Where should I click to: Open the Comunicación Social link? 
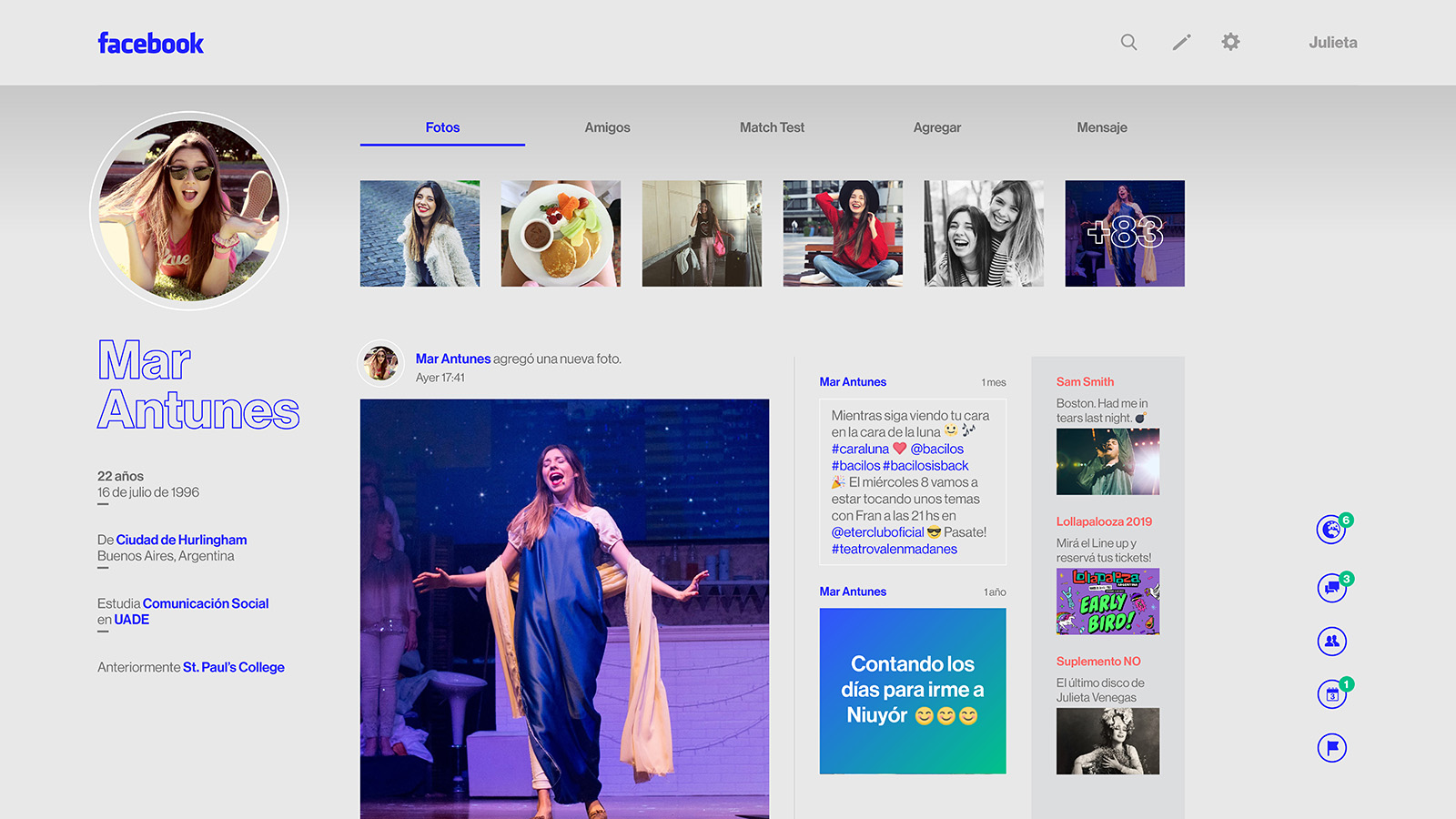(x=206, y=603)
